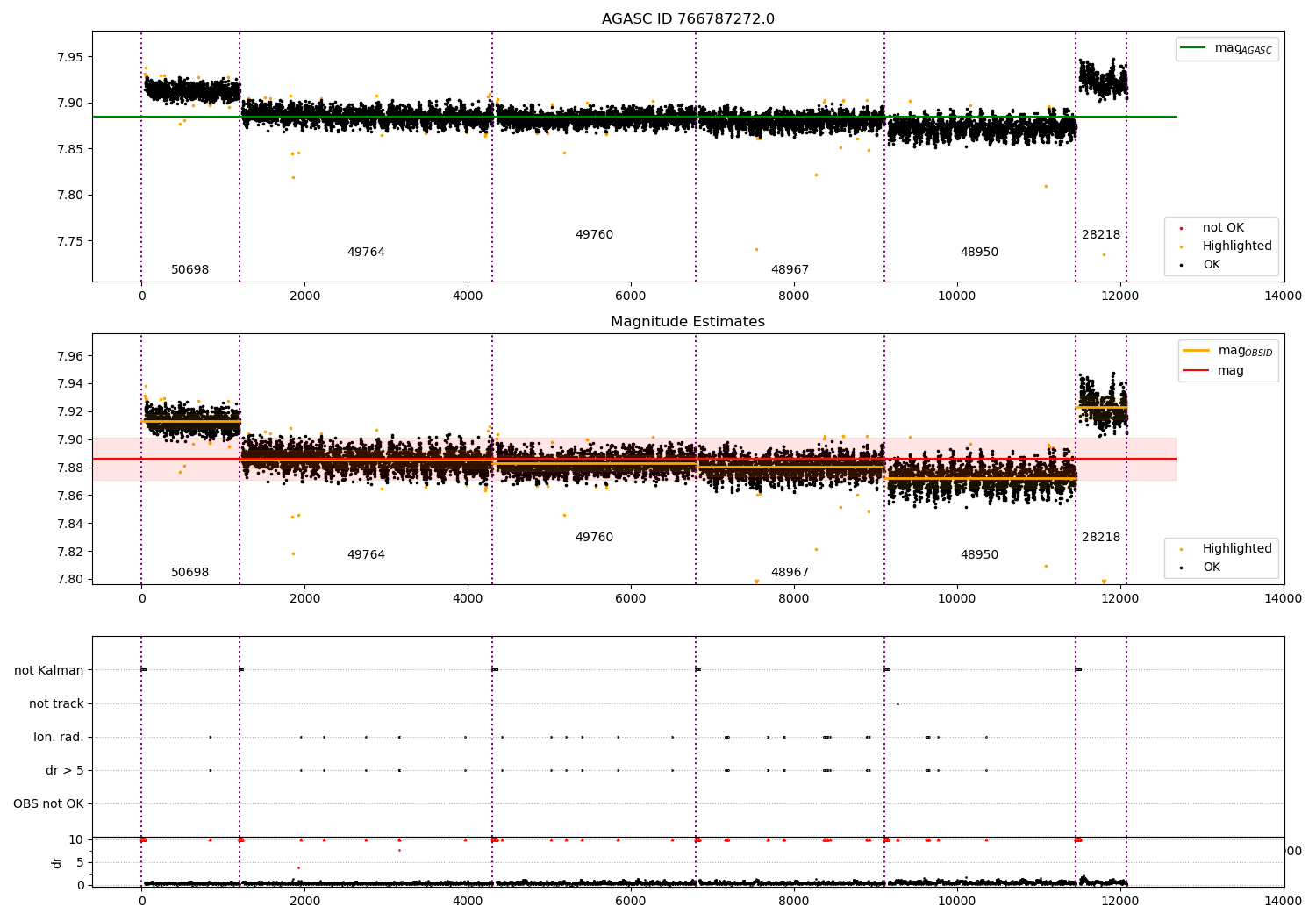The height and width of the screenshot is (921, 1316).
Task: Click x-axis tick 6000 in top plot
Action: 631,296
